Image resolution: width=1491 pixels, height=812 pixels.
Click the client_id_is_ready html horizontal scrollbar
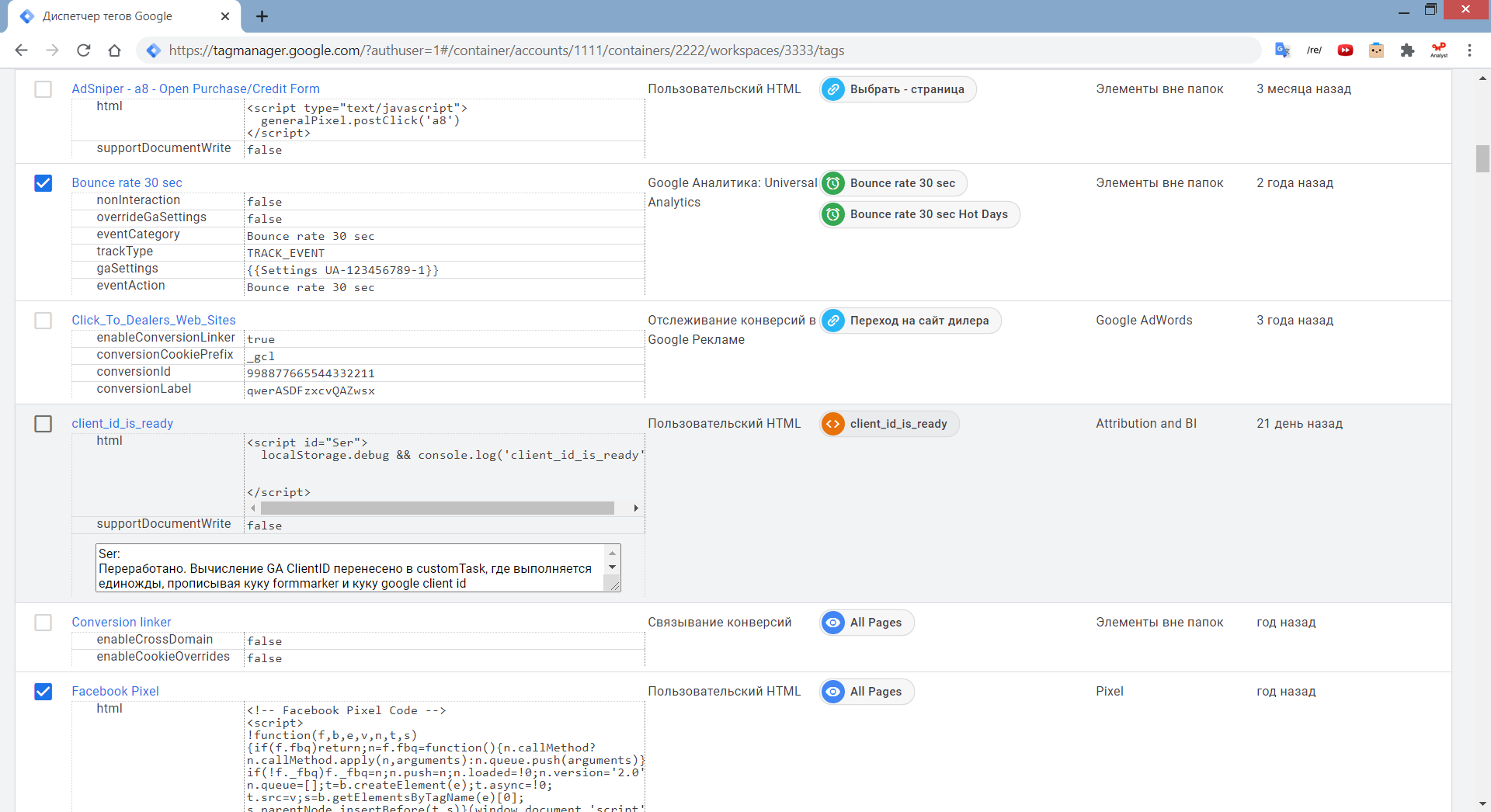[437, 508]
